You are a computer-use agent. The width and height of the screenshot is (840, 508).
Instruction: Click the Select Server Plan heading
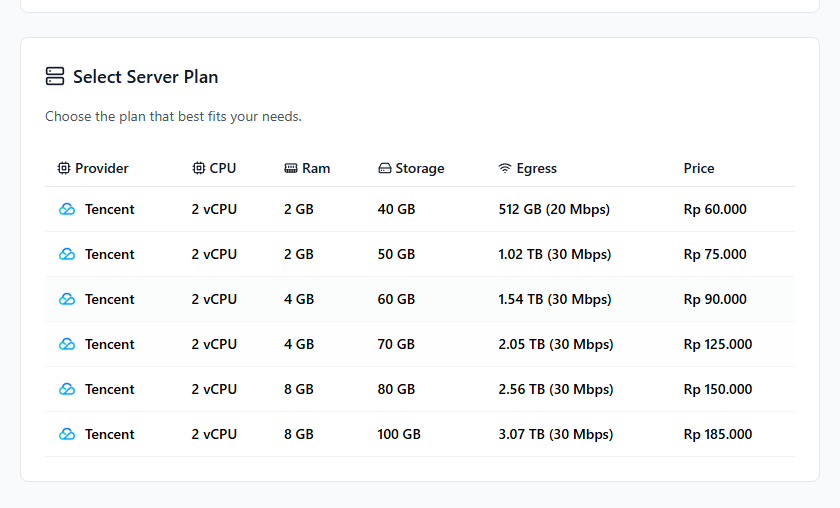tap(145, 77)
